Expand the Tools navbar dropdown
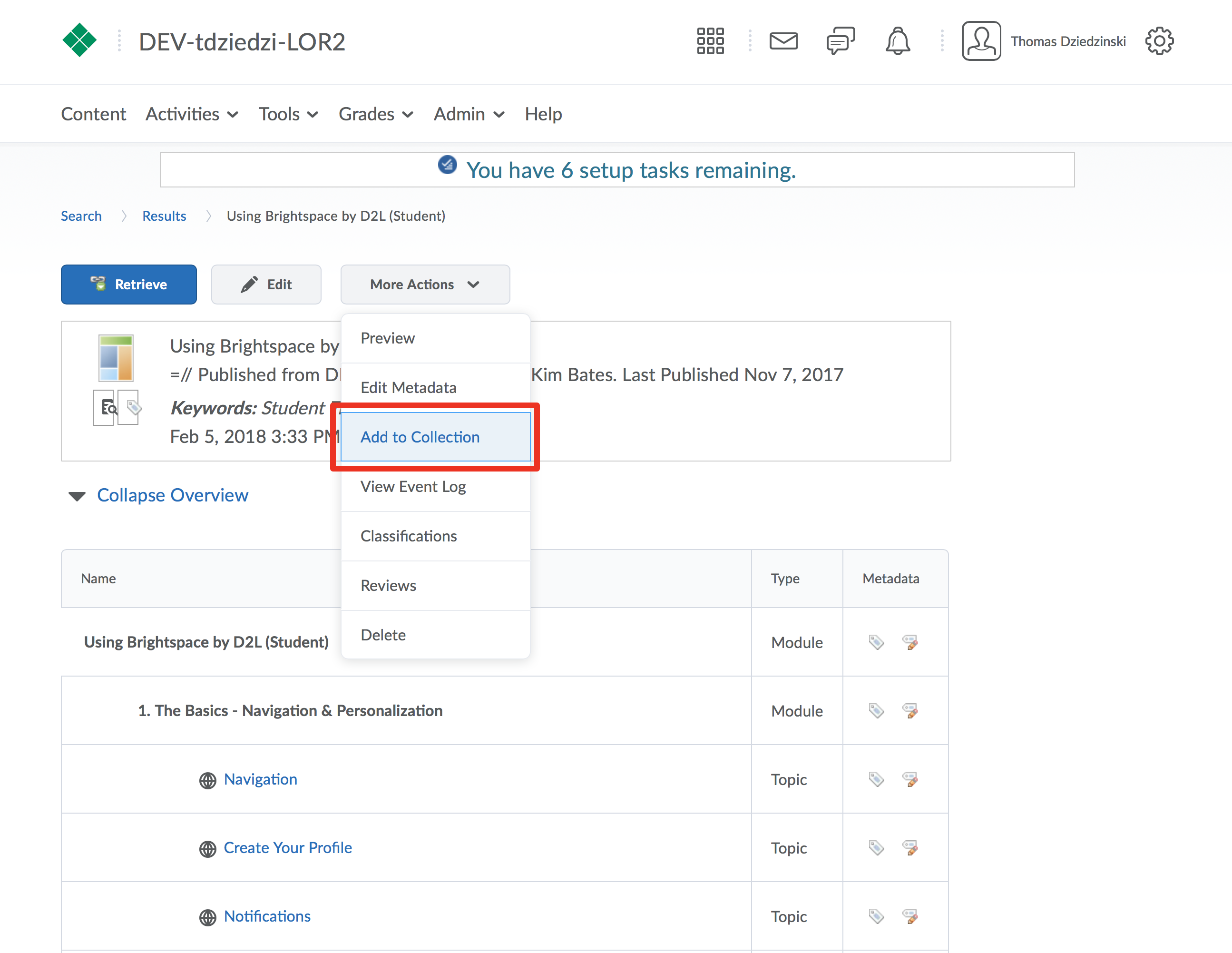Viewport: 1232px width, 953px height. pos(288,114)
